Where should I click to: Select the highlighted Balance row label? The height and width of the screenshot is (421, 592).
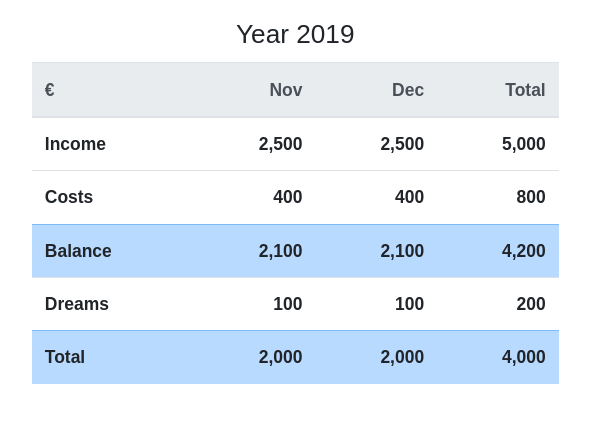(x=78, y=251)
